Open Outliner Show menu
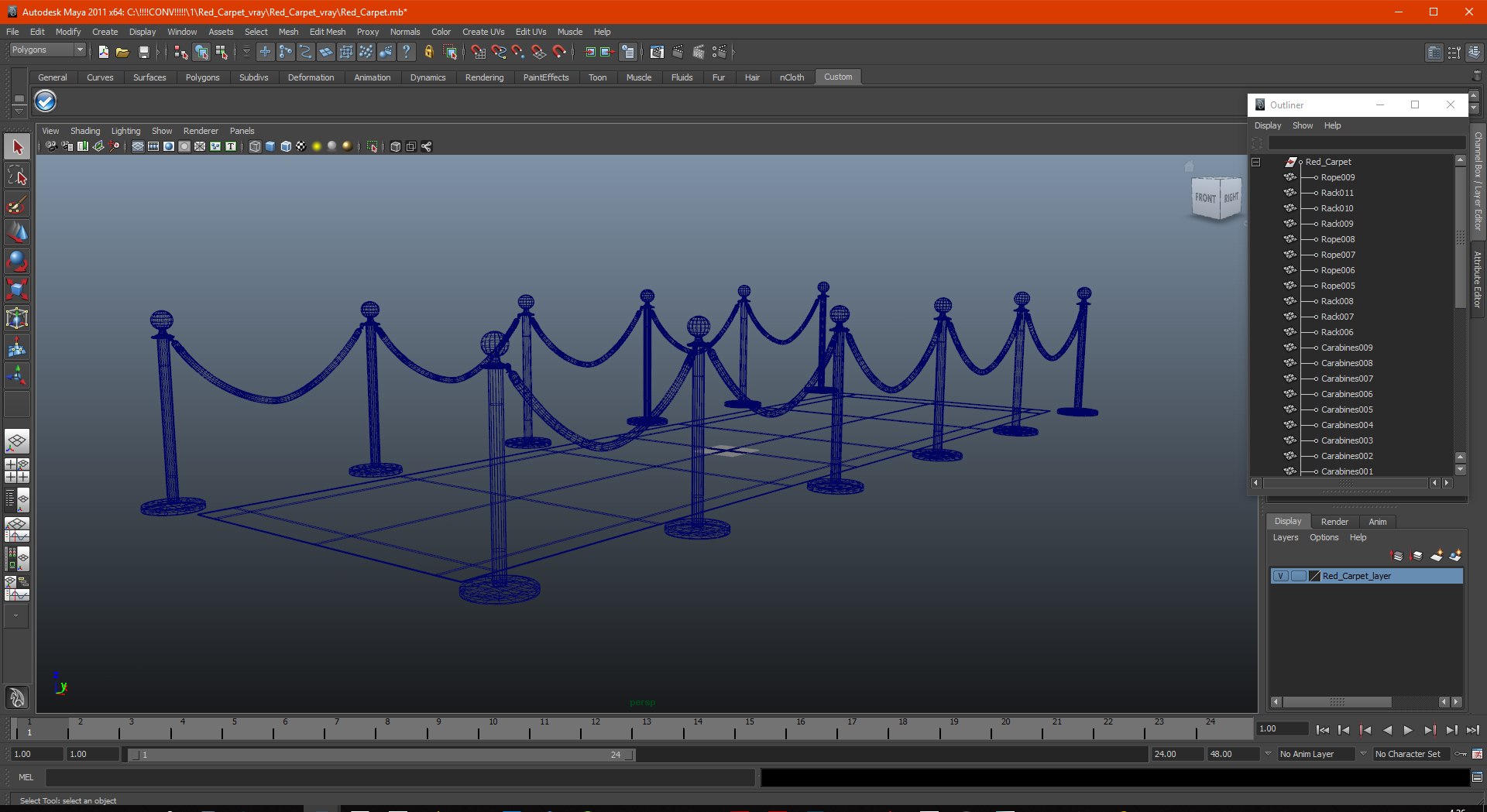The image size is (1487, 812). [x=1303, y=125]
